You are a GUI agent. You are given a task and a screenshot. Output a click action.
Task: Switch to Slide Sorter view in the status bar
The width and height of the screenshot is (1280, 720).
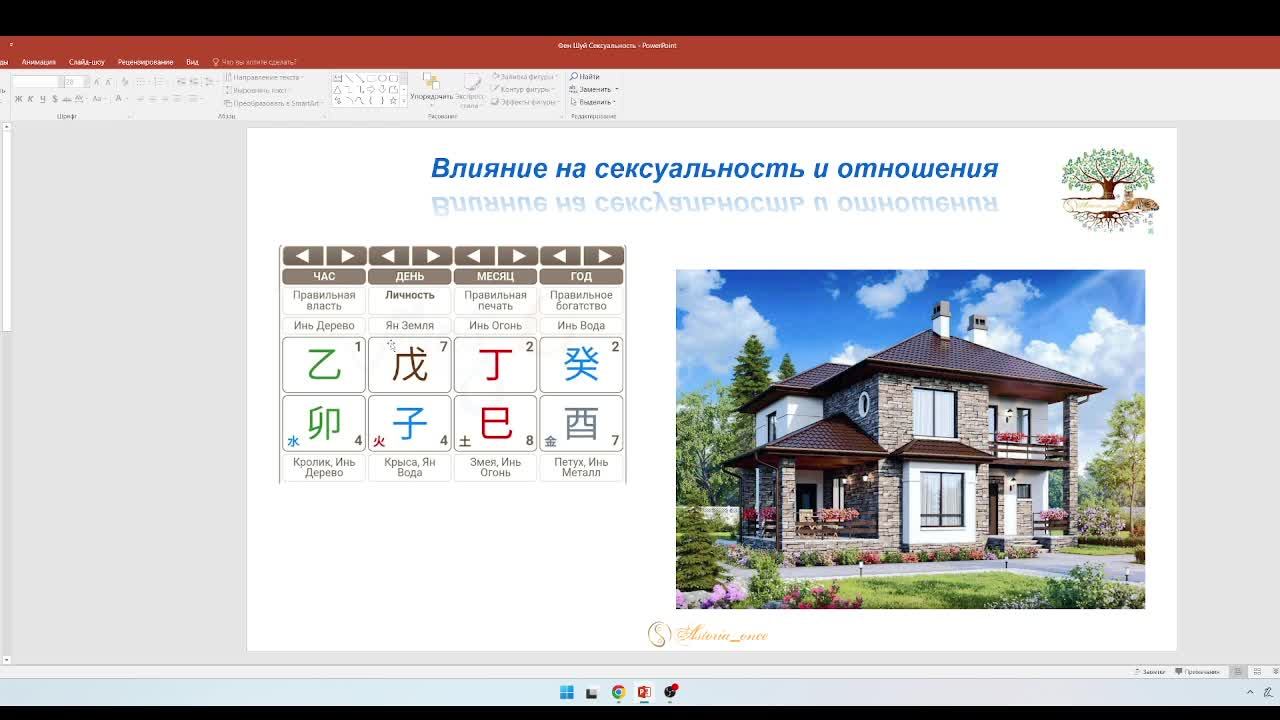click(1256, 672)
